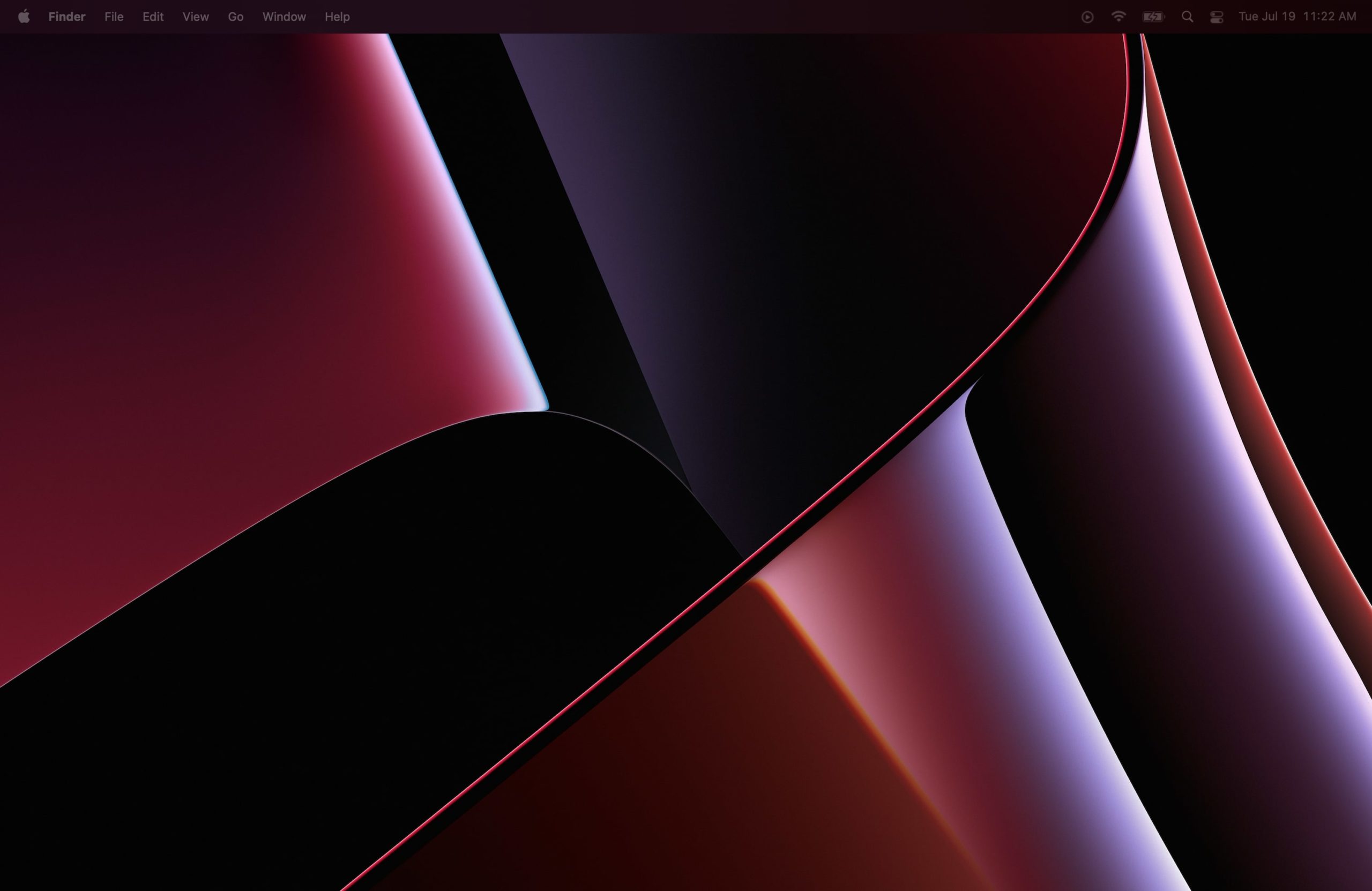Open Spotlight search magnifier
This screenshot has height=891, width=1372.
(1187, 17)
